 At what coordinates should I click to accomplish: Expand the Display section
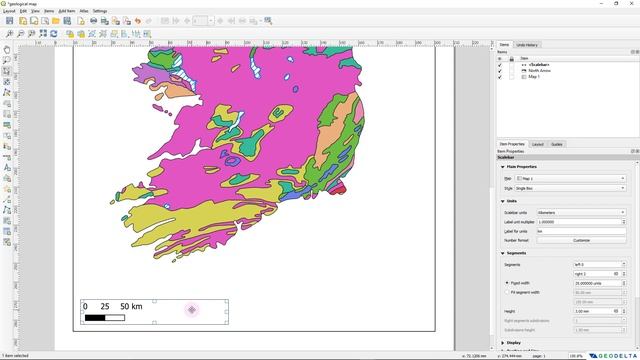tap(503, 343)
